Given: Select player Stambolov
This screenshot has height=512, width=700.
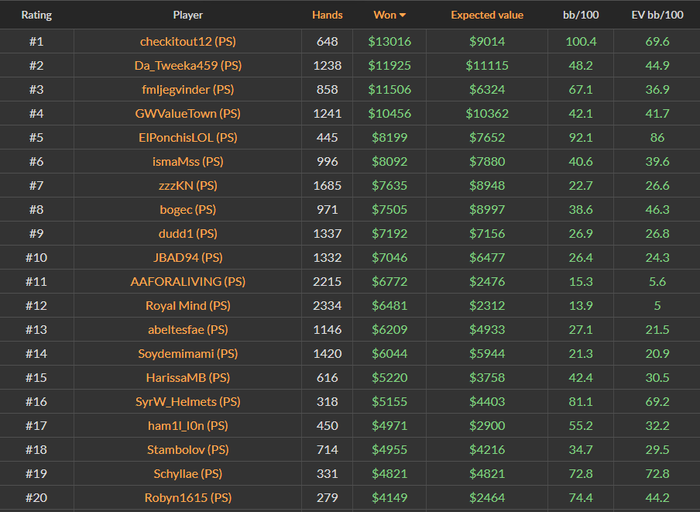Looking at the screenshot, I should [188, 449].
